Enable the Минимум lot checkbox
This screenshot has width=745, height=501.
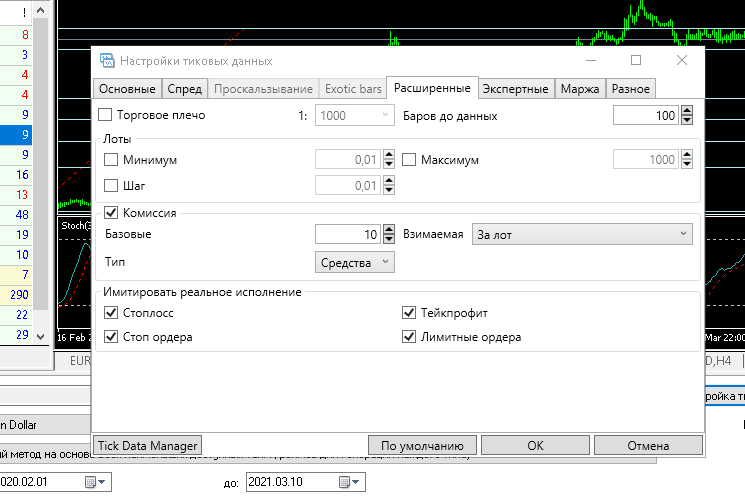click(111, 159)
